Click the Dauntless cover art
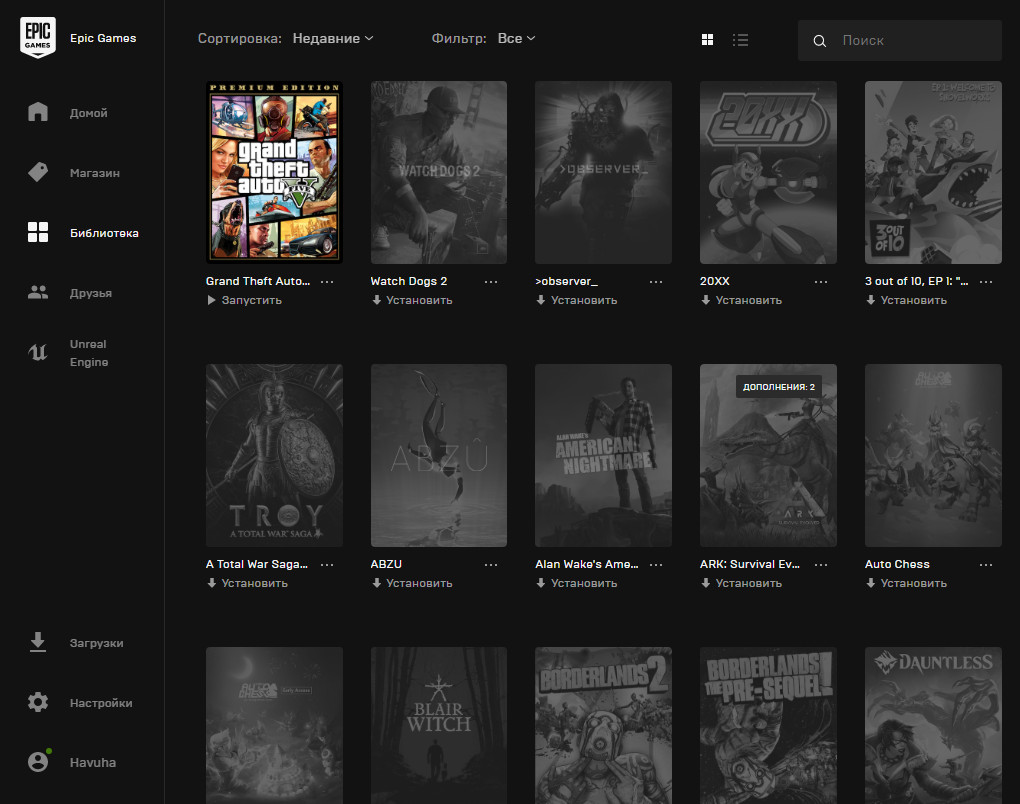This screenshot has height=804, width=1020. point(933,725)
